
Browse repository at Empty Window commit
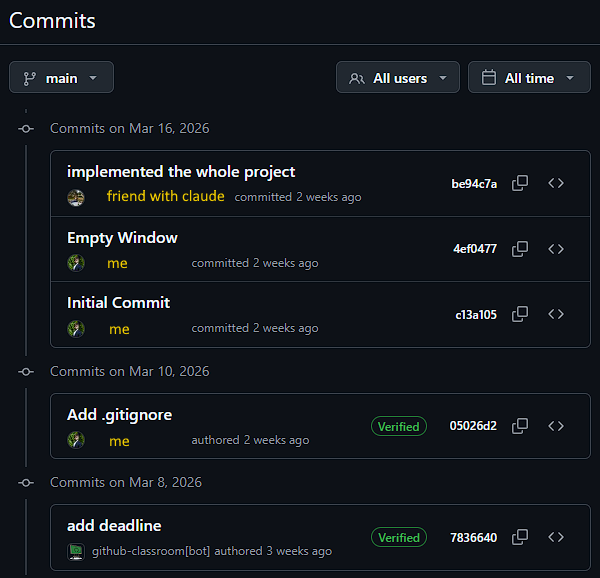(556, 249)
